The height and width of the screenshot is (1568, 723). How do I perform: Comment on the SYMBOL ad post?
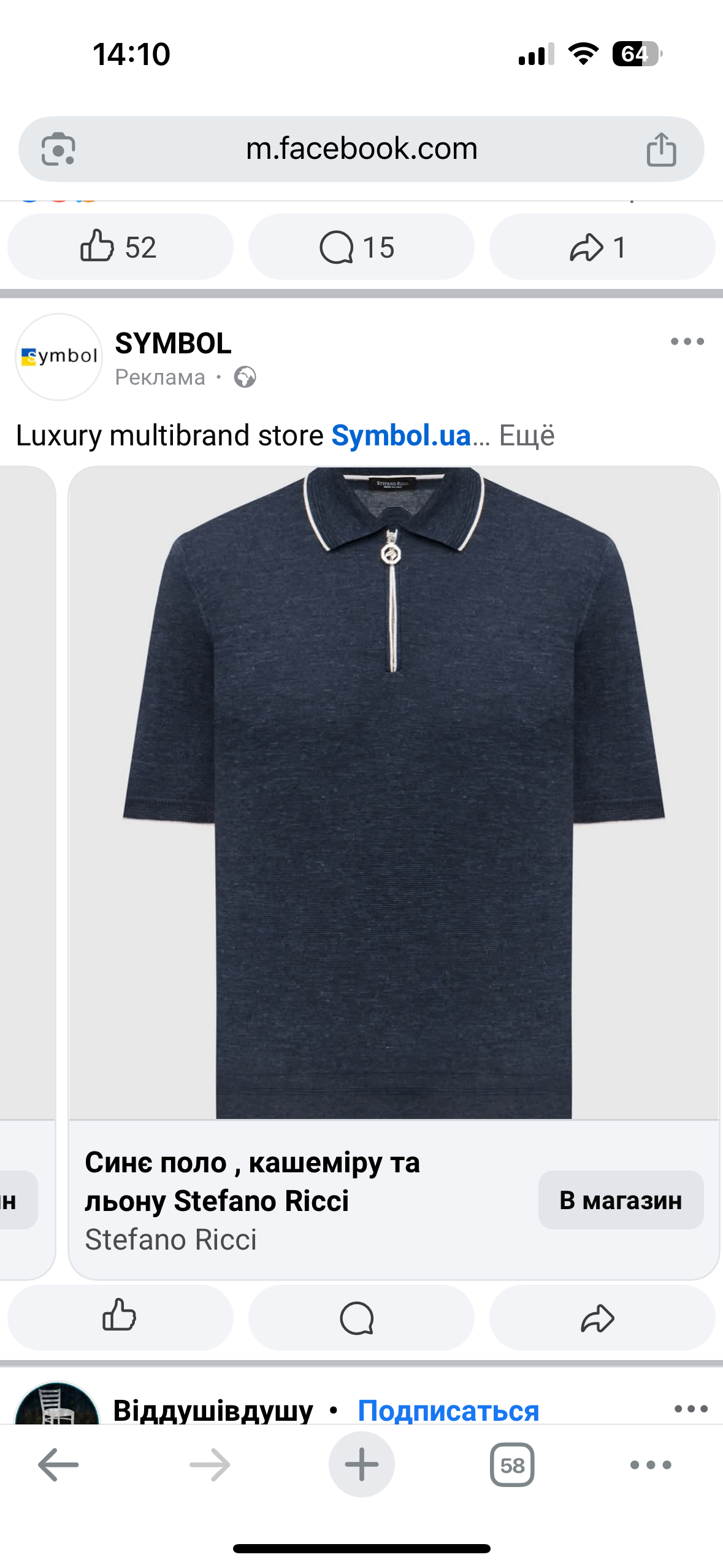(x=361, y=1317)
